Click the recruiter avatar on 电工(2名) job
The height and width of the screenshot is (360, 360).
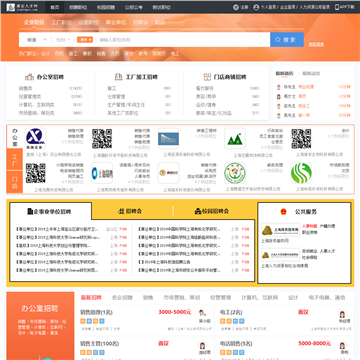[342, 314]
